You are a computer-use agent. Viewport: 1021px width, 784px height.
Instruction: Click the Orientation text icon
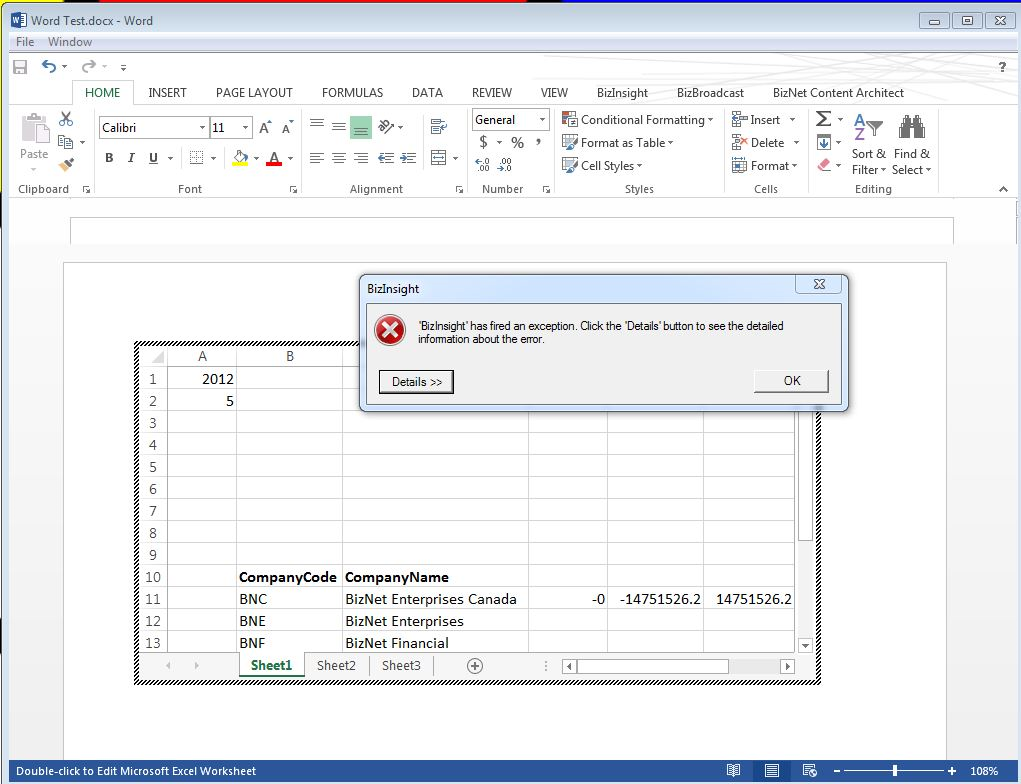point(386,126)
